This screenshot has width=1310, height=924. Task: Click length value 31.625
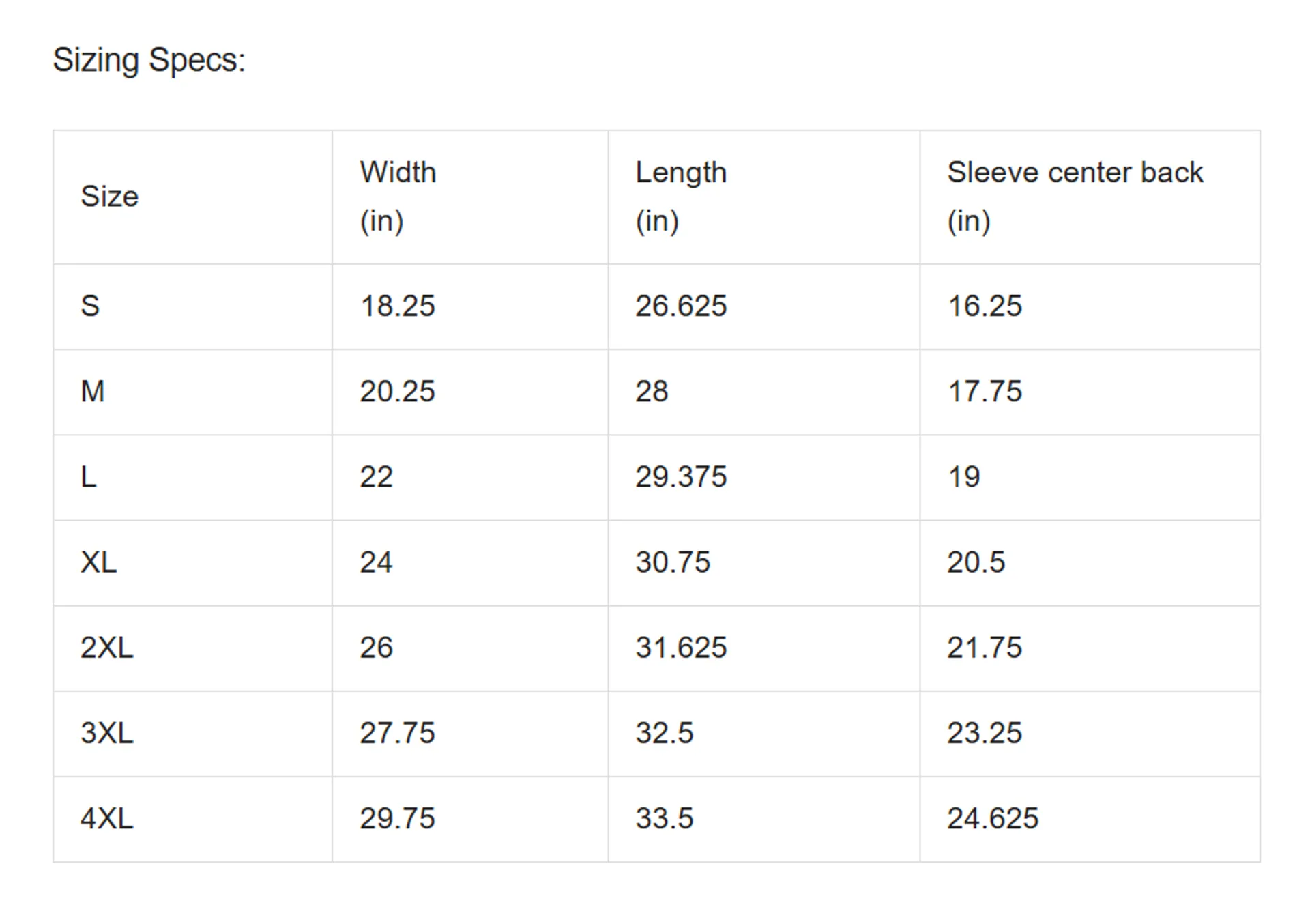tap(681, 648)
